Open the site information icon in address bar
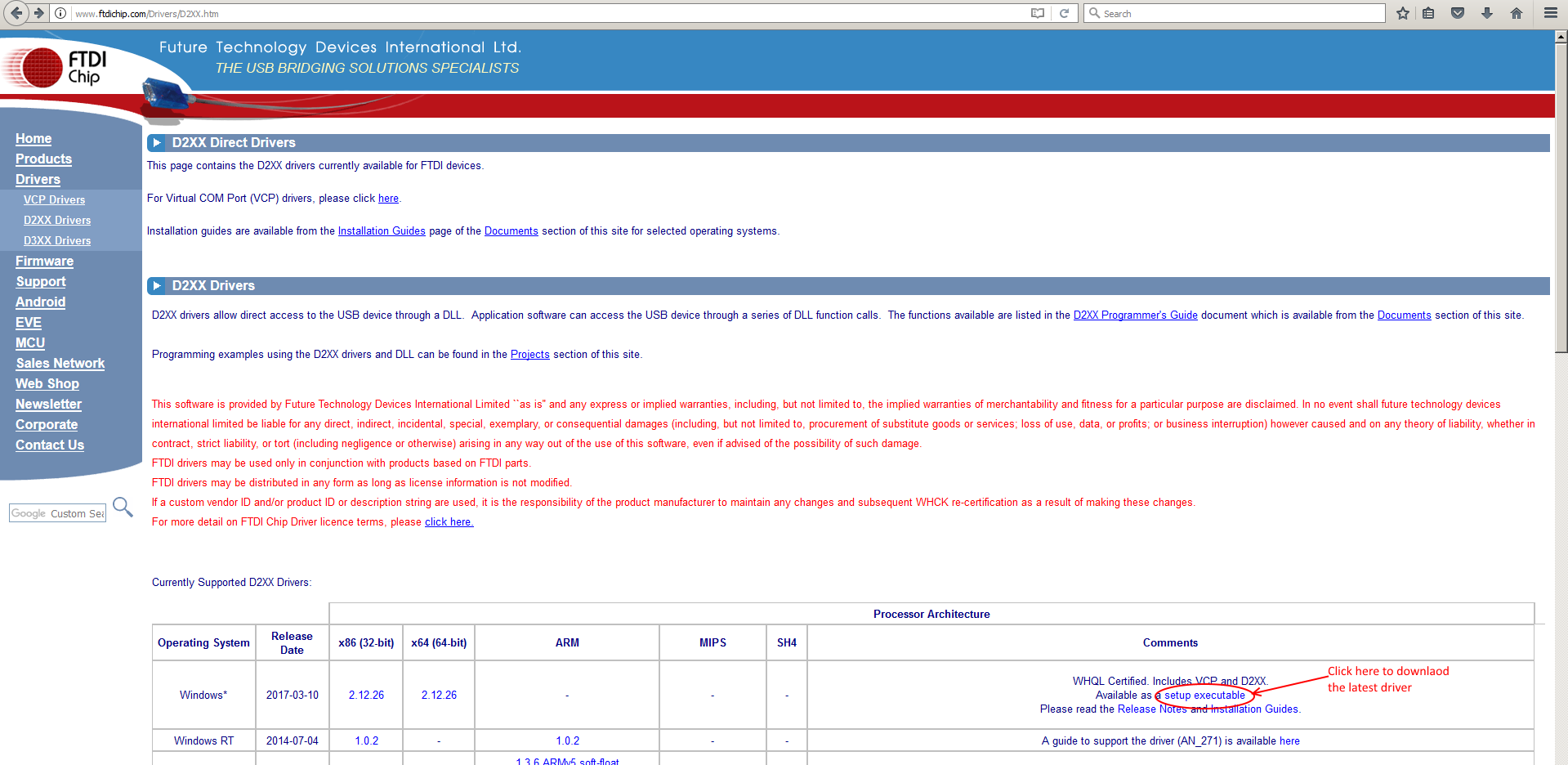Viewport: 1568px width, 765px height. 60,13
